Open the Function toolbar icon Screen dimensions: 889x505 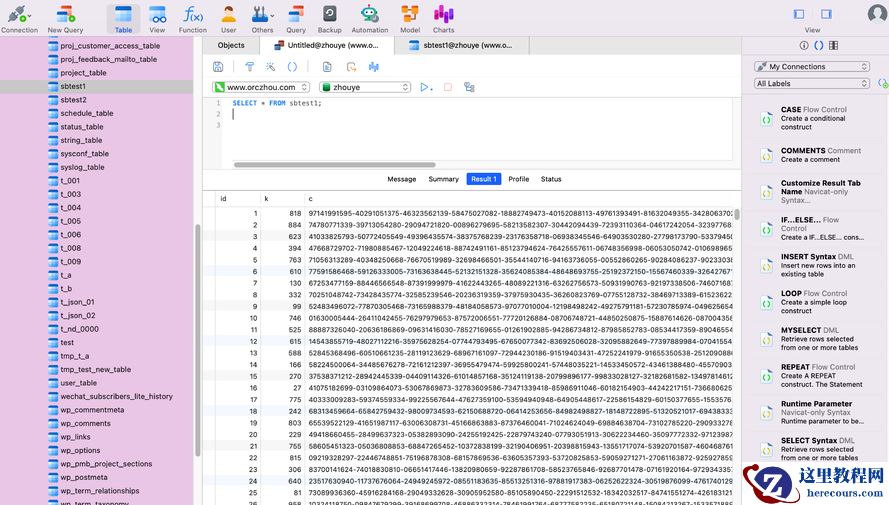pyautogui.click(x=193, y=19)
